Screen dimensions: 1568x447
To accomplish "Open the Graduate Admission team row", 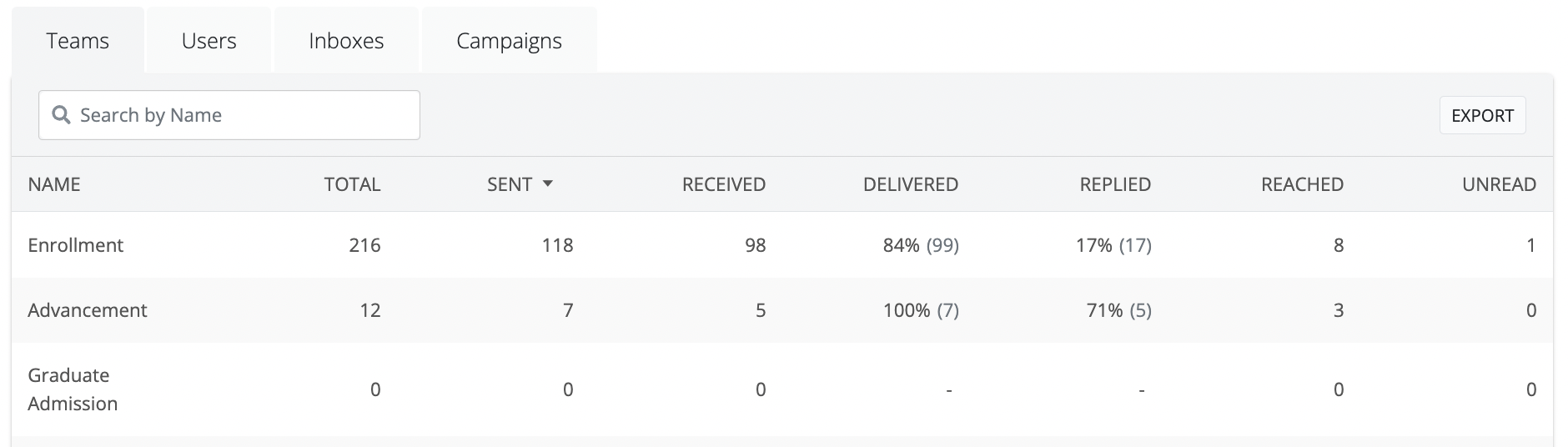I will point(73,389).
